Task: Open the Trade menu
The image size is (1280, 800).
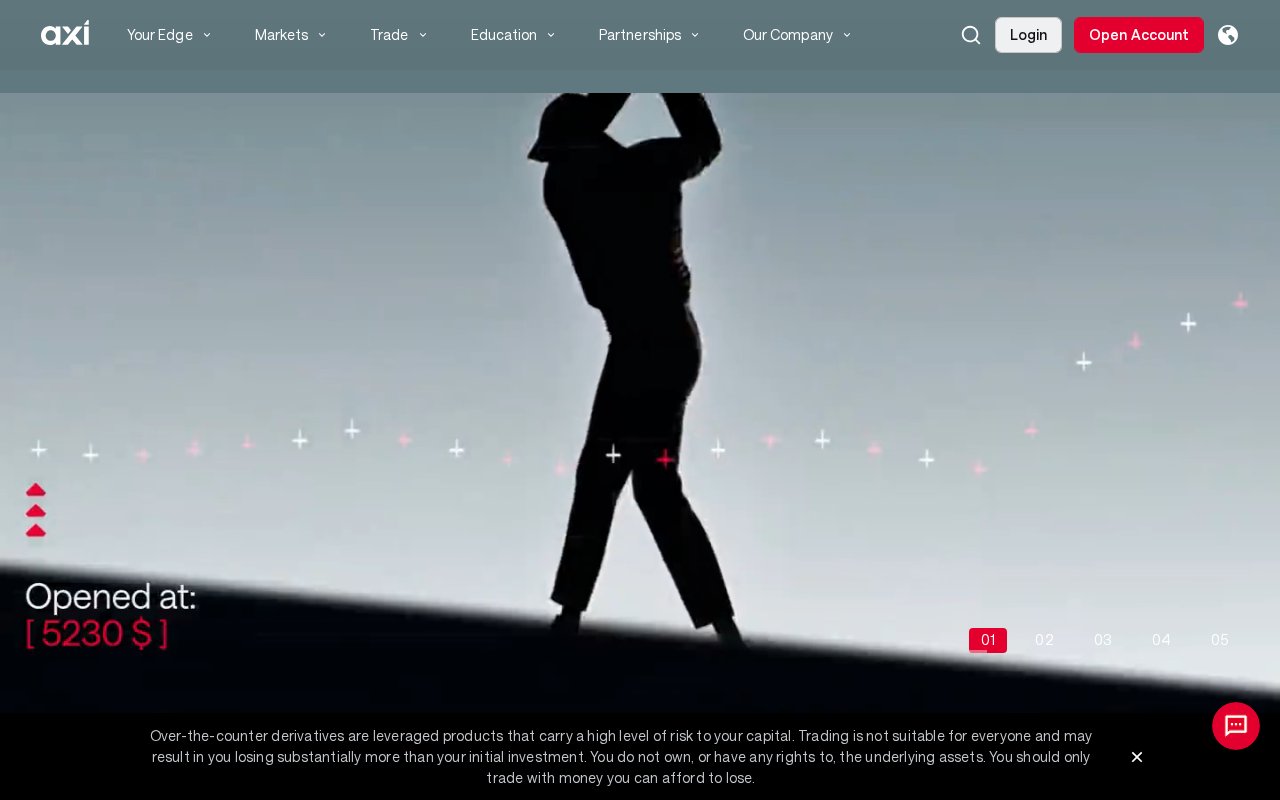Action: [x=389, y=35]
